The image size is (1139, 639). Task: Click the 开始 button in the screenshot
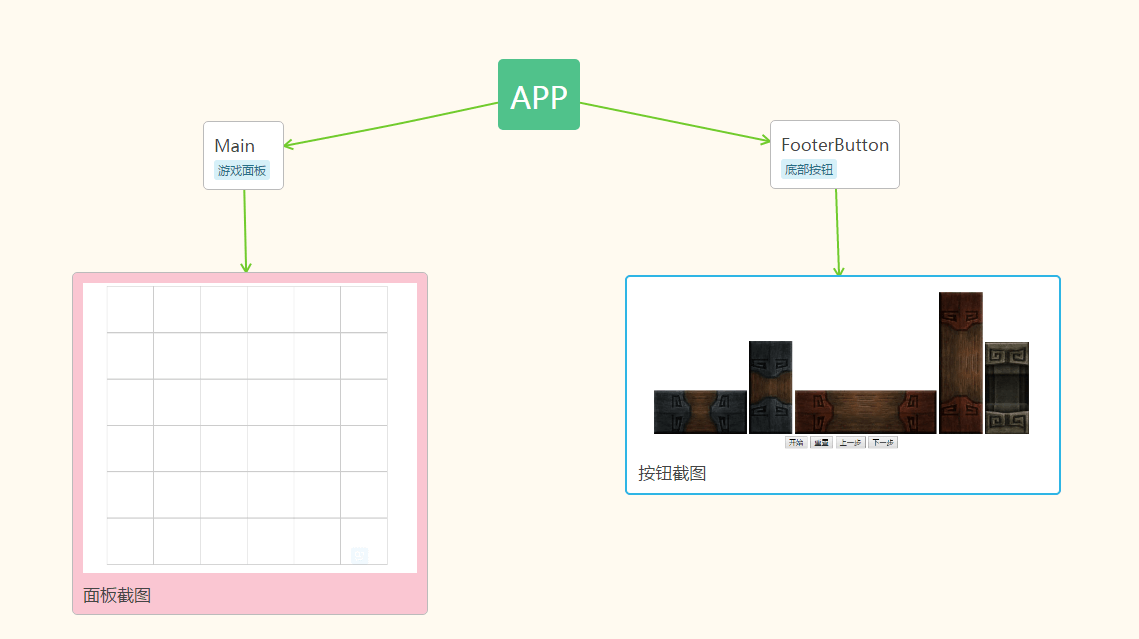click(796, 442)
